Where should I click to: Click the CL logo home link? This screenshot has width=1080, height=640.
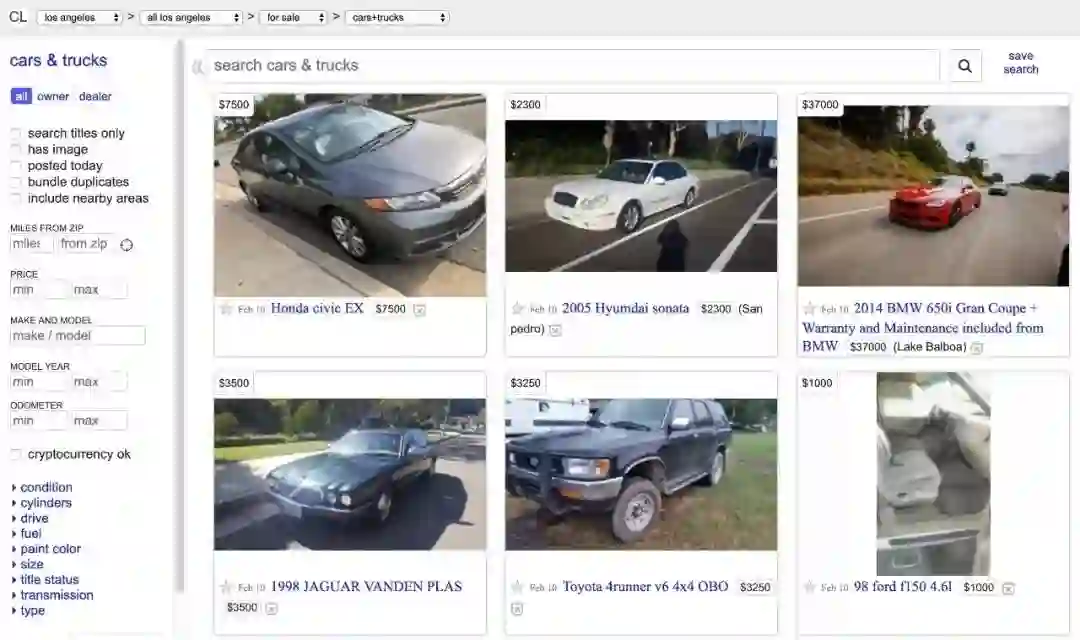coord(18,17)
